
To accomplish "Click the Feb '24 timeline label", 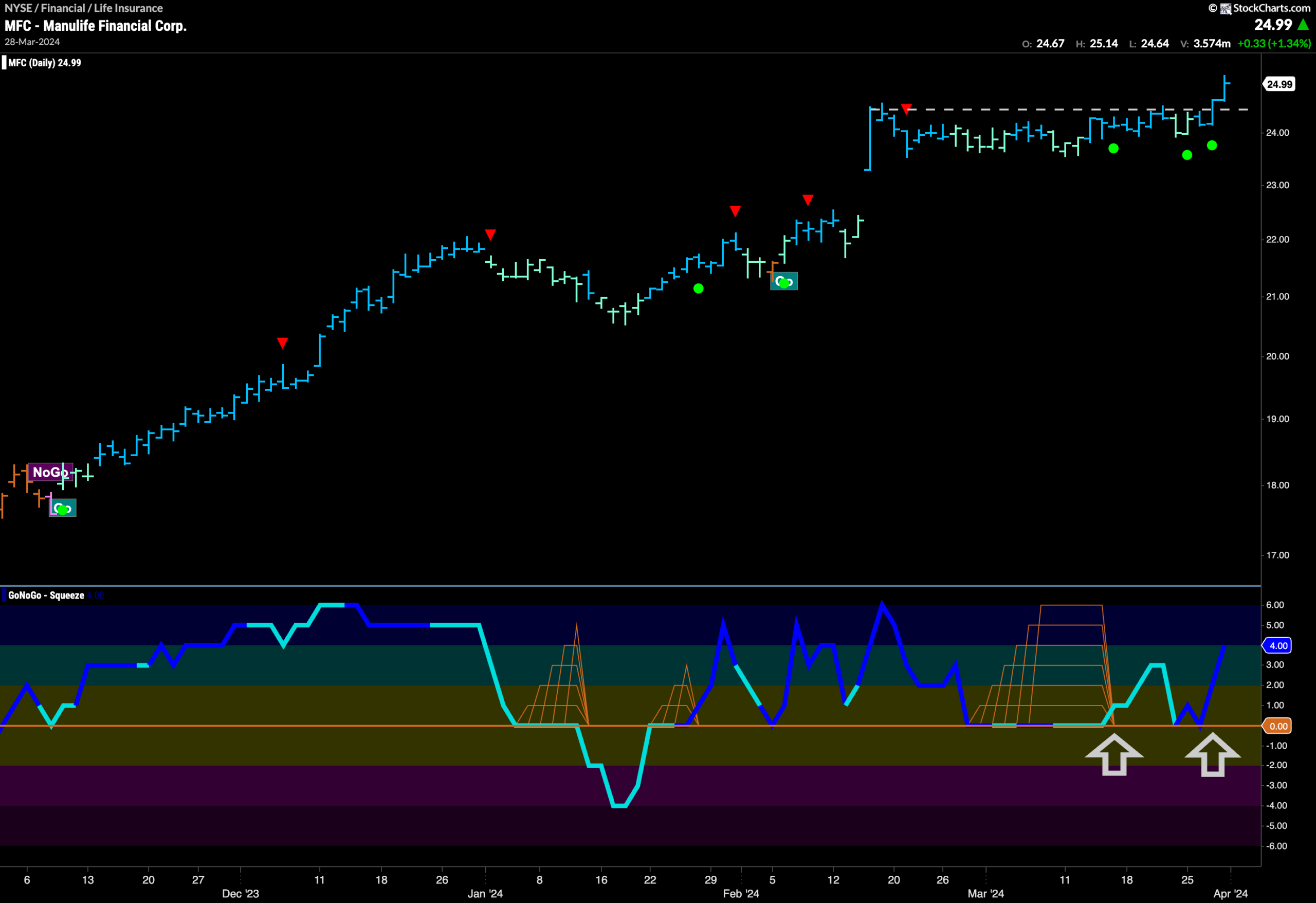I will pos(741,893).
